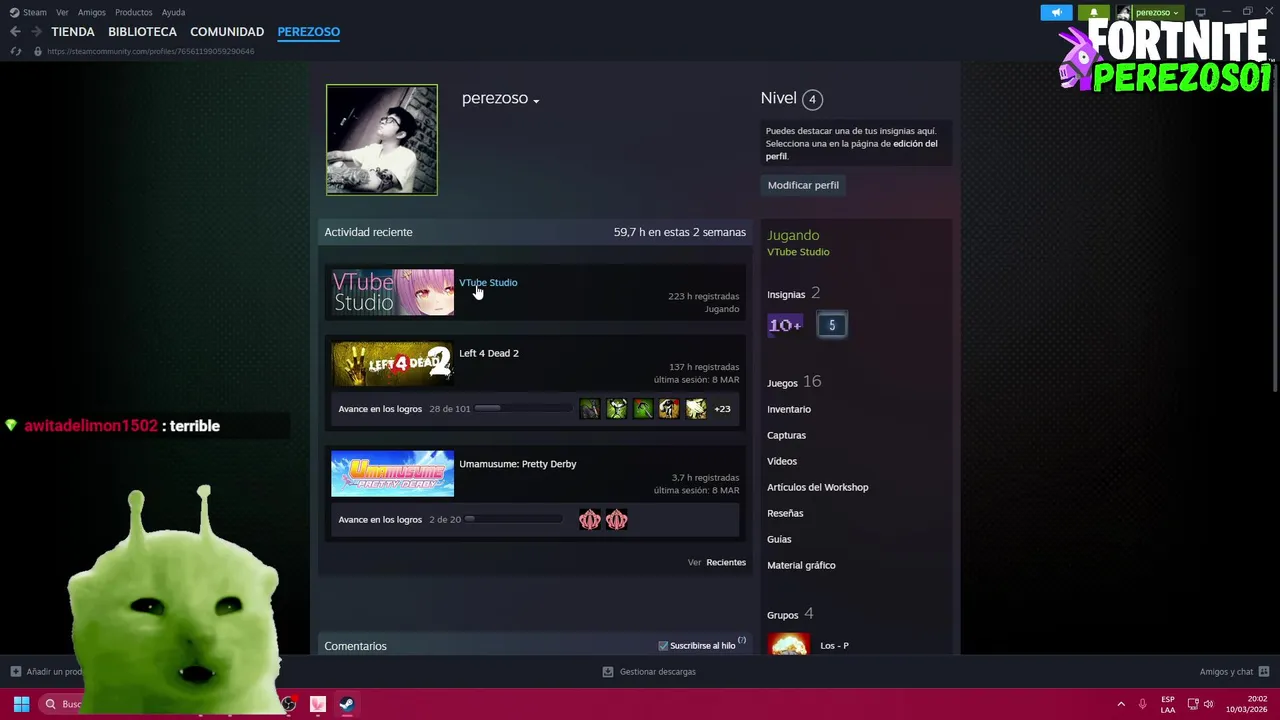Open the Ver menu
The width and height of the screenshot is (1280, 720).
62,12
